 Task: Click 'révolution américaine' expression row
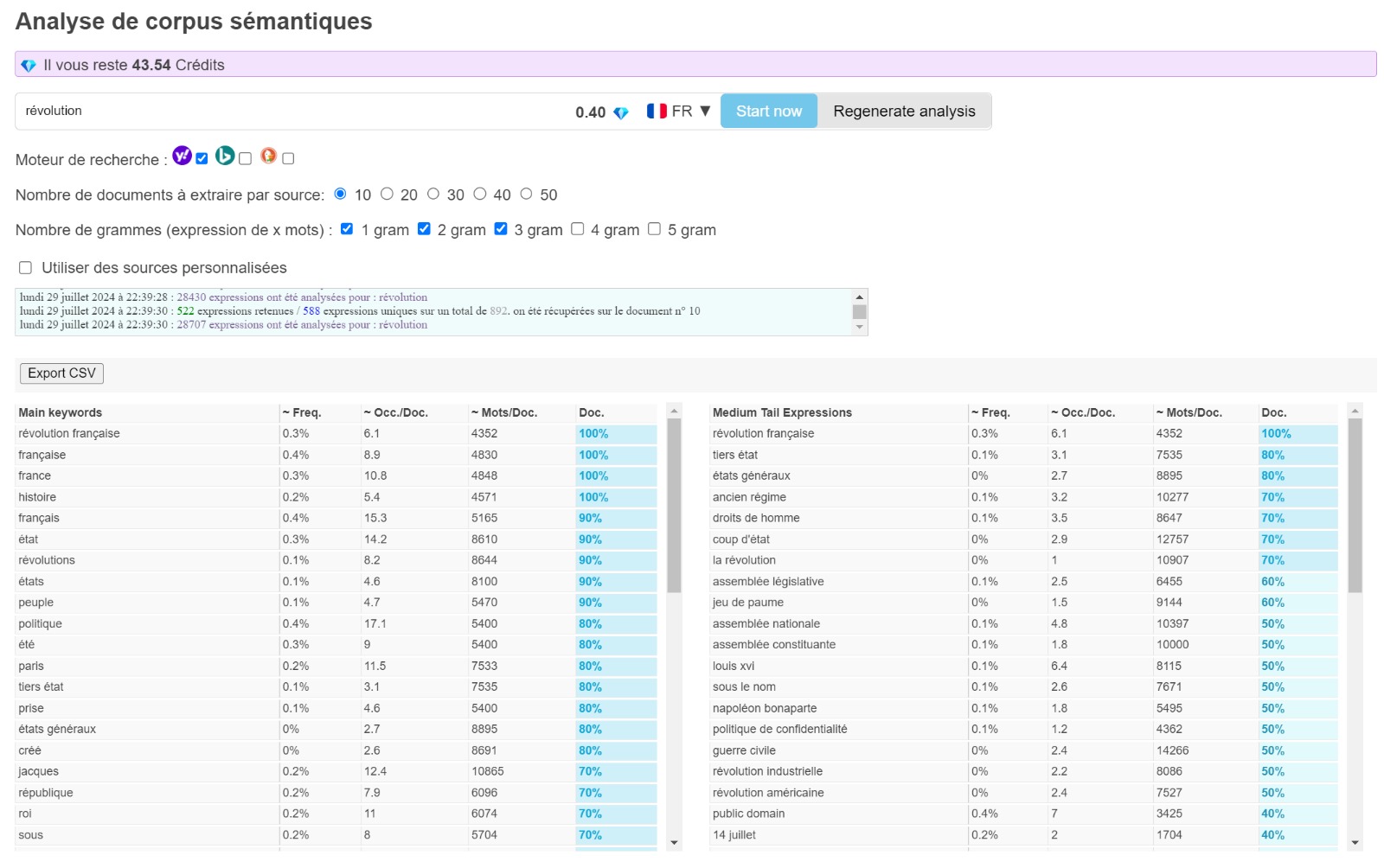click(1024, 793)
